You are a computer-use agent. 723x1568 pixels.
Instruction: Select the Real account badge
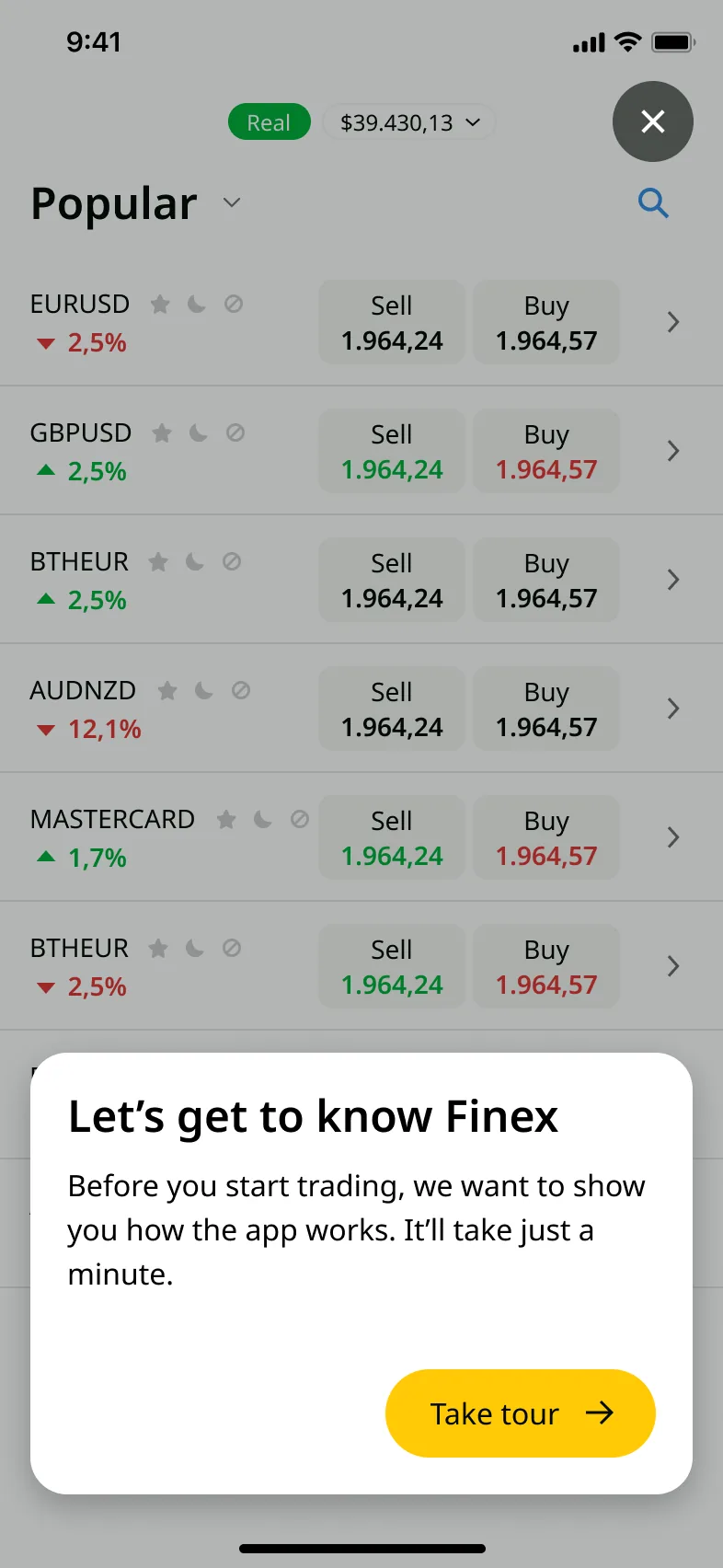click(x=269, y=122)
